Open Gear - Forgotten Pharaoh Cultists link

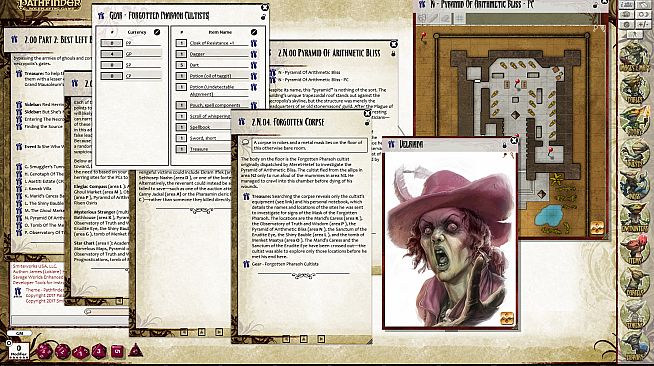(x=247, y=264)
